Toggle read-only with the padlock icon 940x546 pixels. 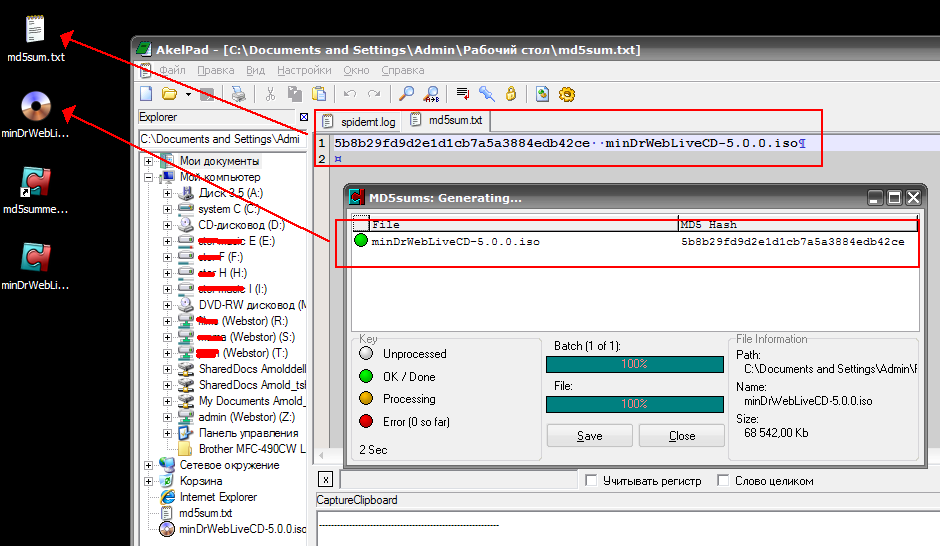tap(510, 94)
